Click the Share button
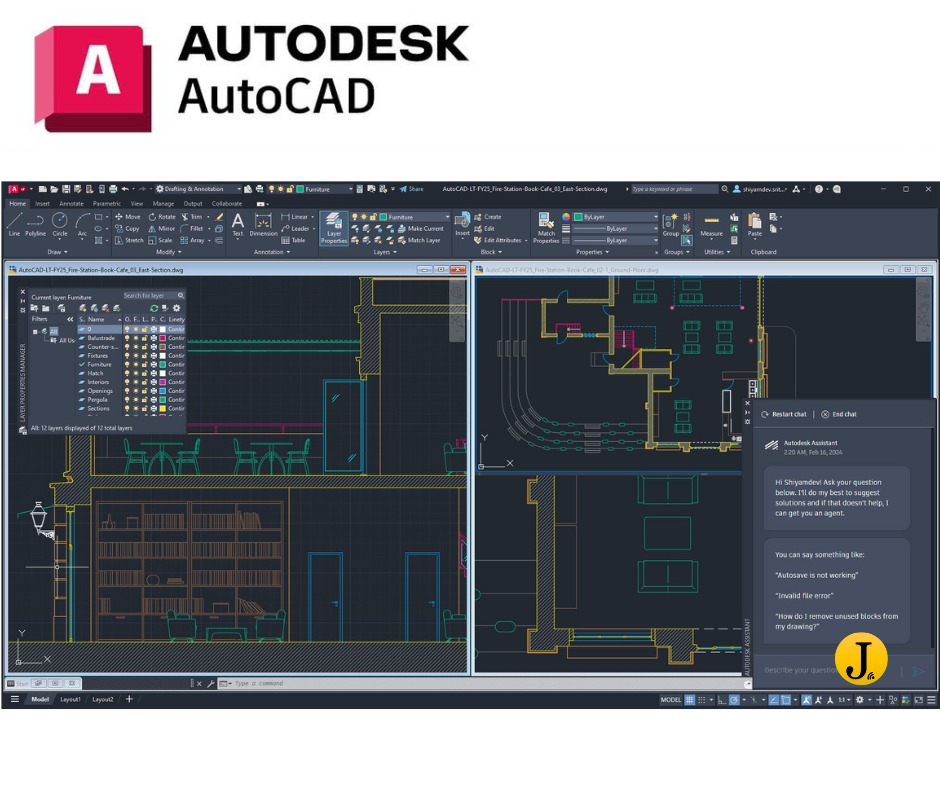This screenshot has height=788, width=940. 412,189
